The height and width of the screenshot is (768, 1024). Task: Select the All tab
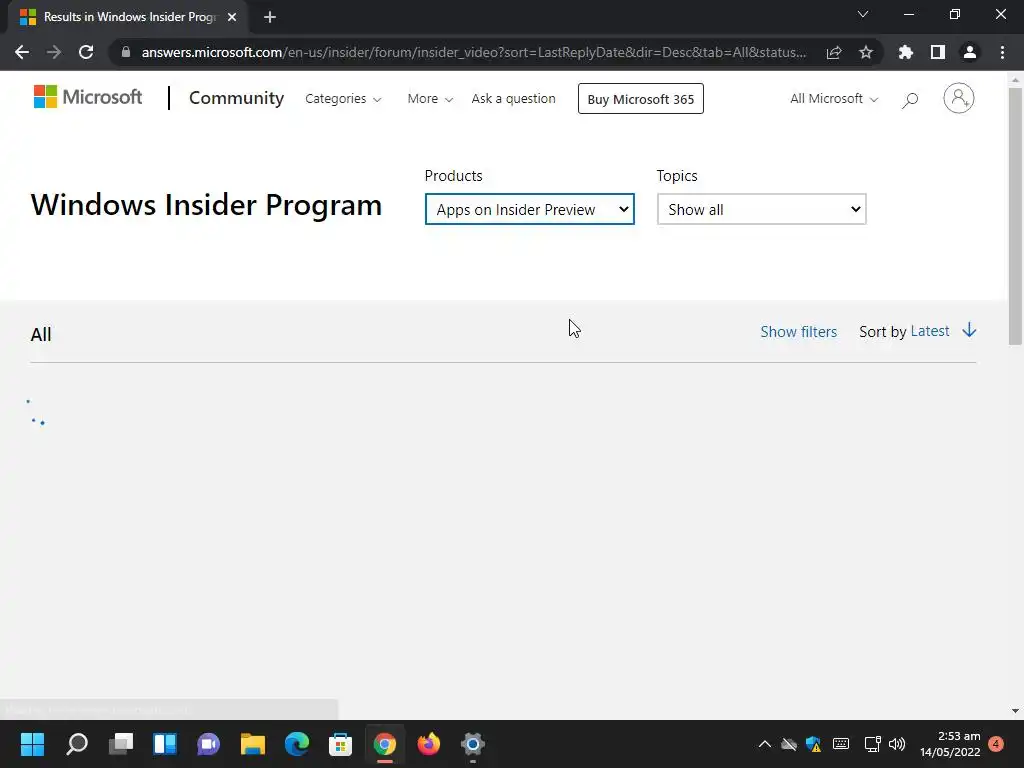click(40, 334)
